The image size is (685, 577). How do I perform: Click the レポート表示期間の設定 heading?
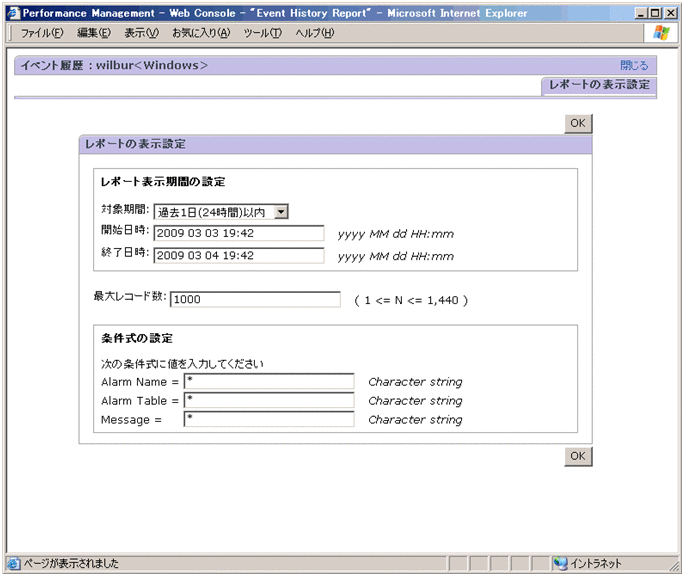coord(163,182)
